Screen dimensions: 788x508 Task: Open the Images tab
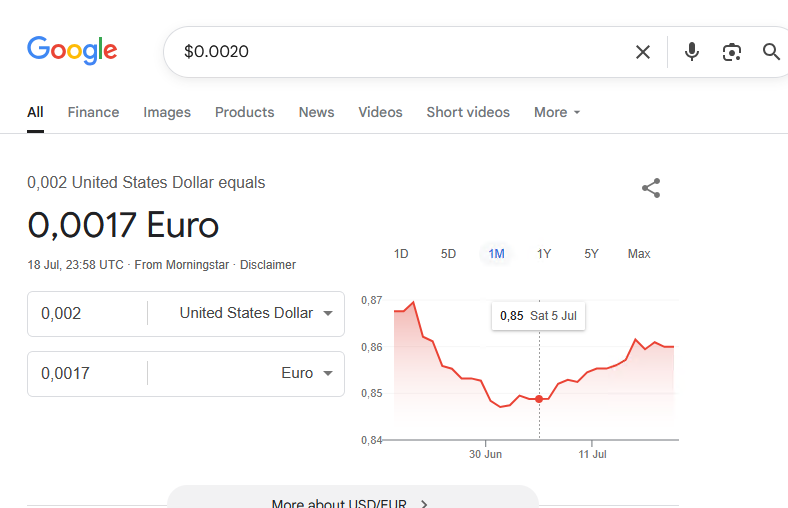[167, 112]
